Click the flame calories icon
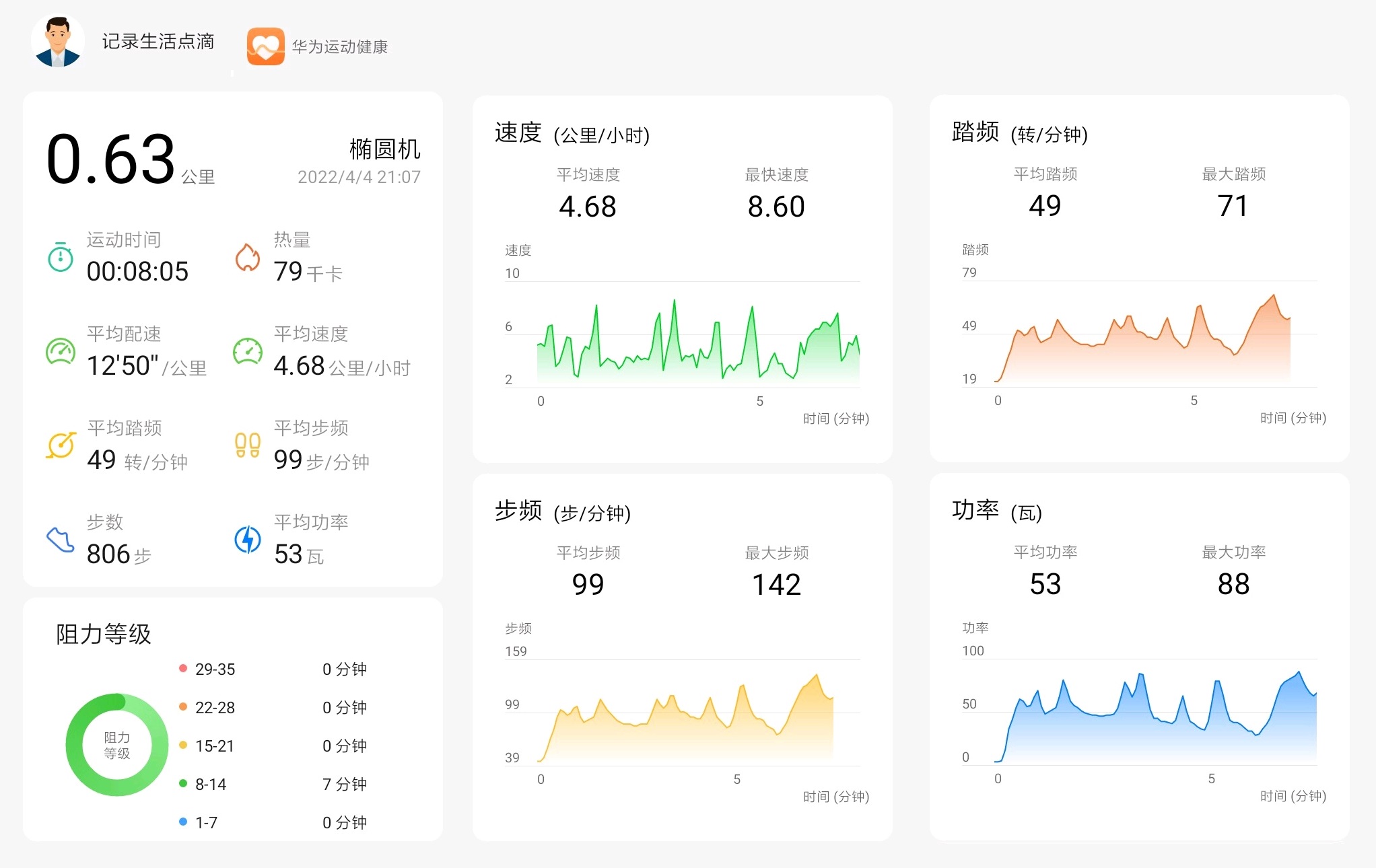The width and height of the screenshot is (1376, 868). pyautogui.click(x=247, y=257)
